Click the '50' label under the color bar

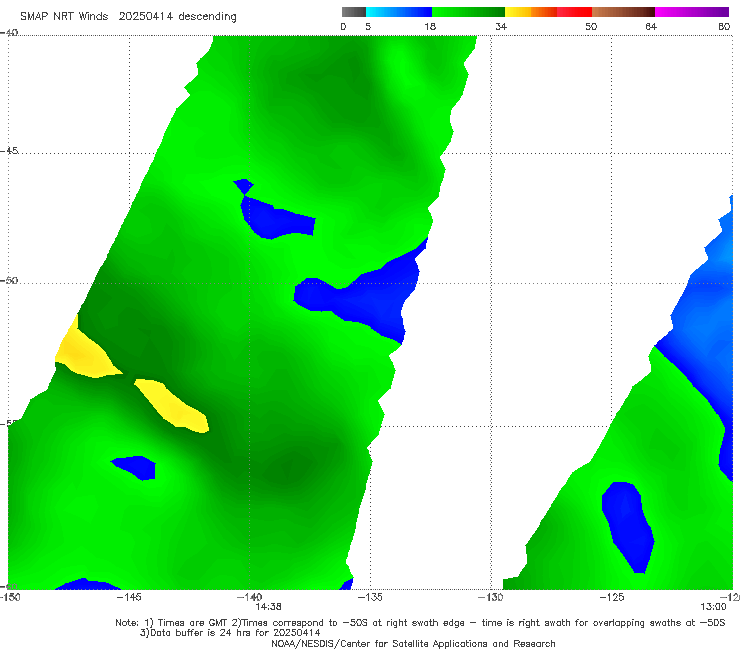tap(591, 26)
